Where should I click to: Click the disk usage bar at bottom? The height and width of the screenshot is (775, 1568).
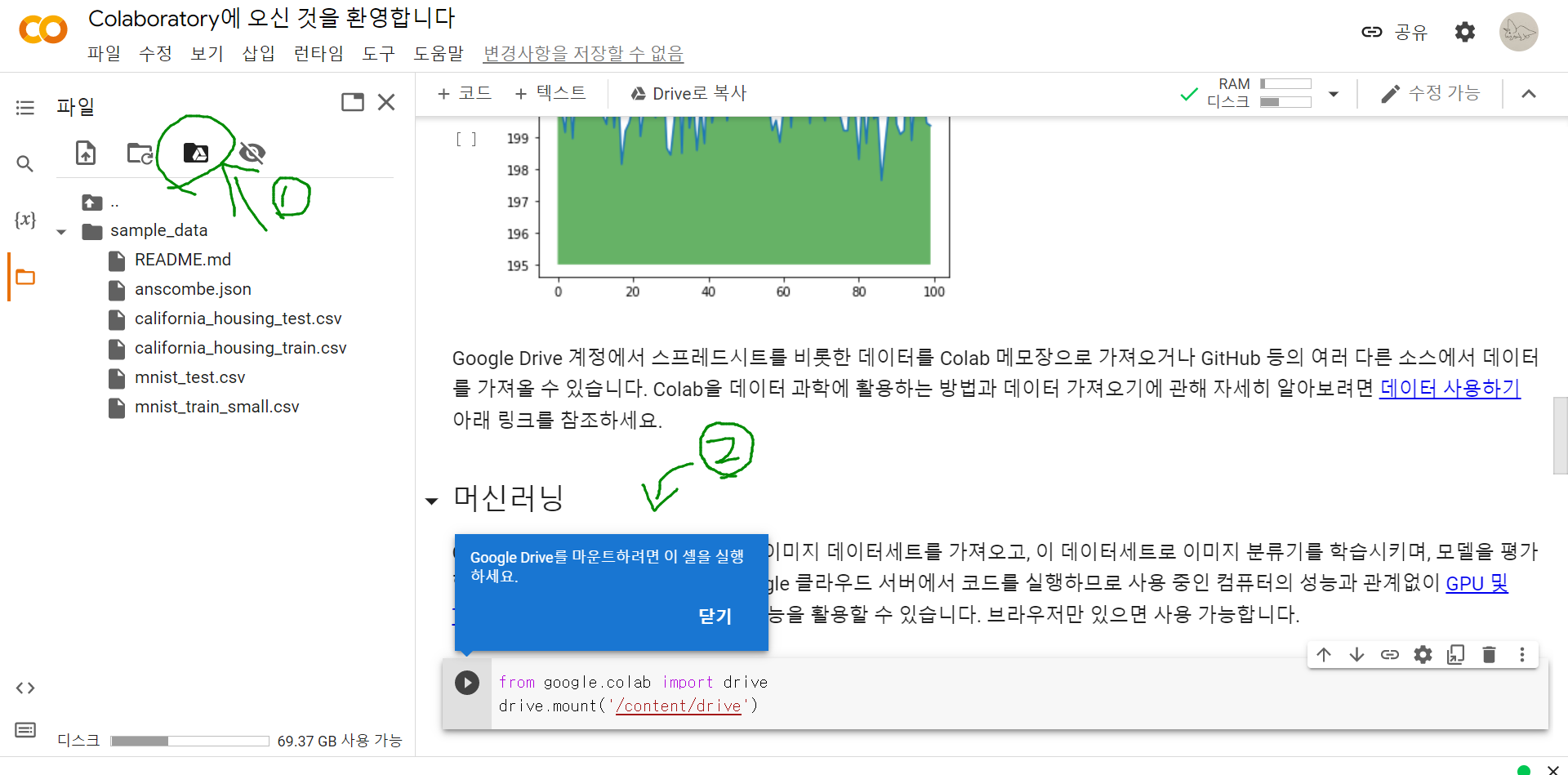(x=190, y=742)
